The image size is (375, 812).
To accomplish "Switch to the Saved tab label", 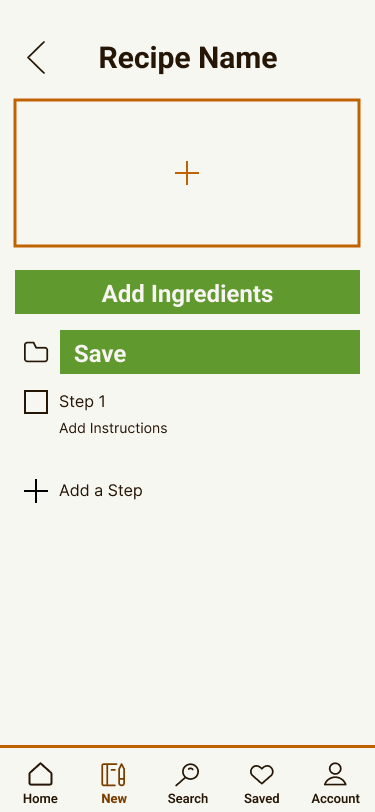I will [x=262, y=799].
